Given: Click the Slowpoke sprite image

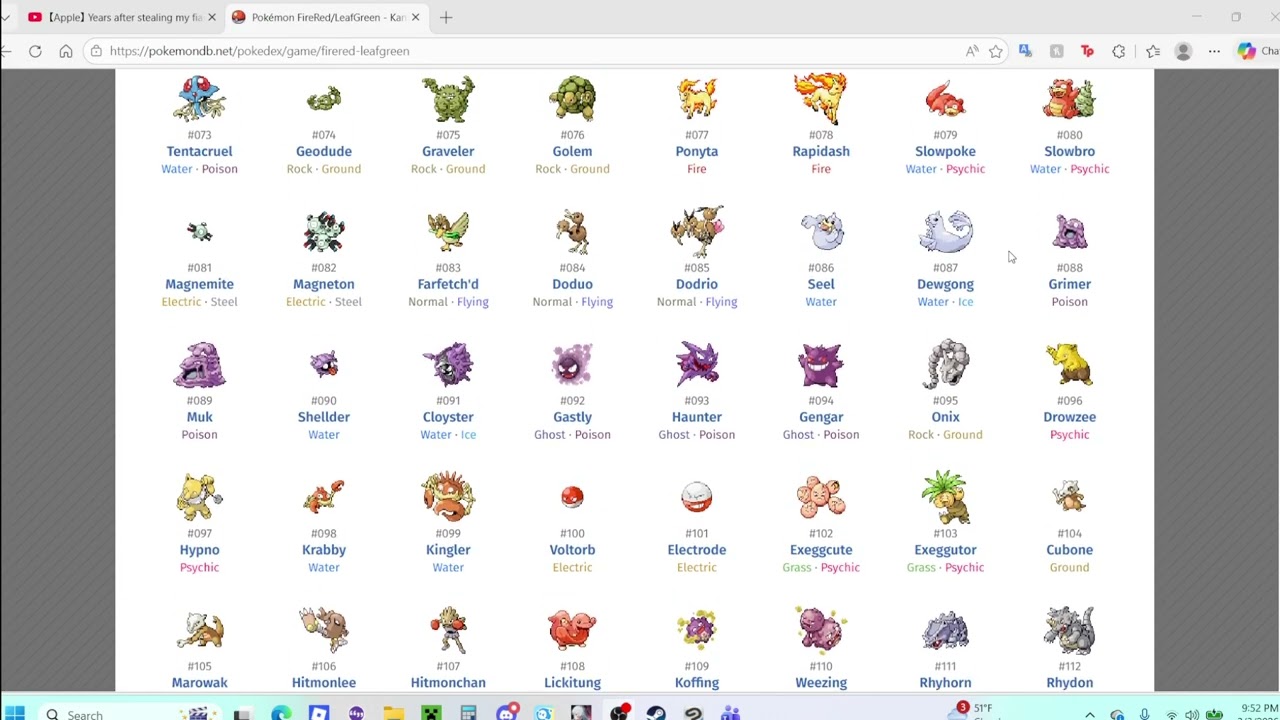Looking at the screenshot, I should [x=945, y=98].
